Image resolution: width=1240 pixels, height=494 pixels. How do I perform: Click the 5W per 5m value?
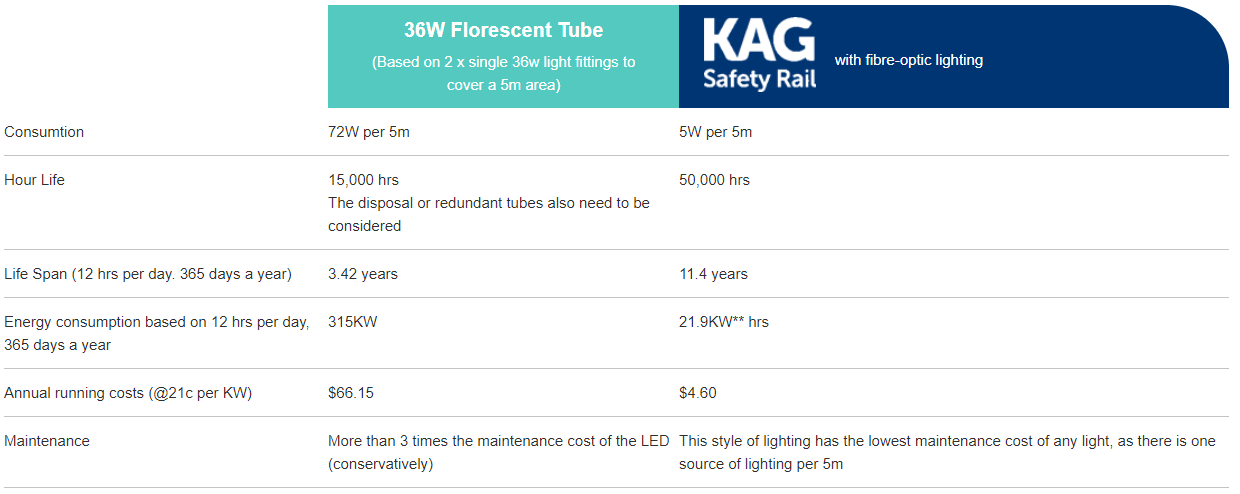[716, 132]
